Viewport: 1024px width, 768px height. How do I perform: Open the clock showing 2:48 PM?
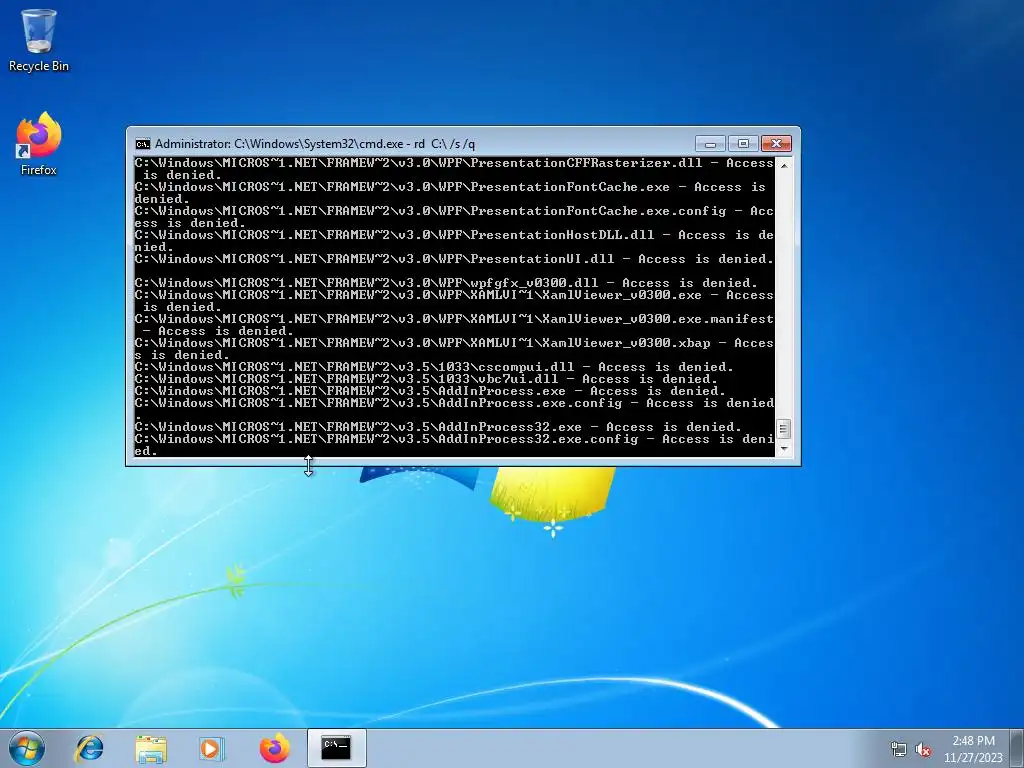click(973, 741)
